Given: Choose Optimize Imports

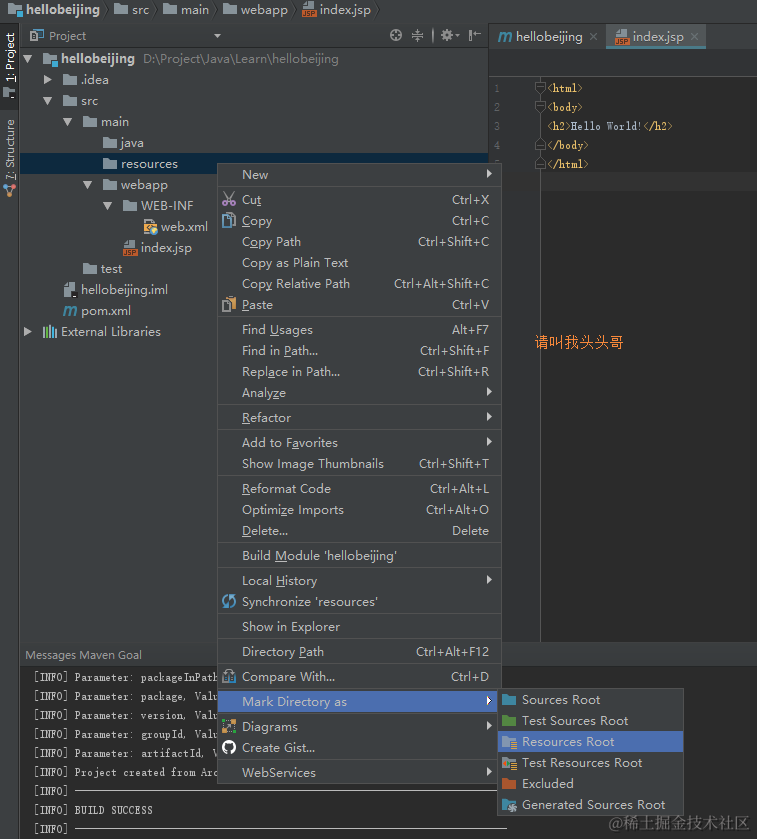Looking at the screenshot, I should [x=360, y=509].
